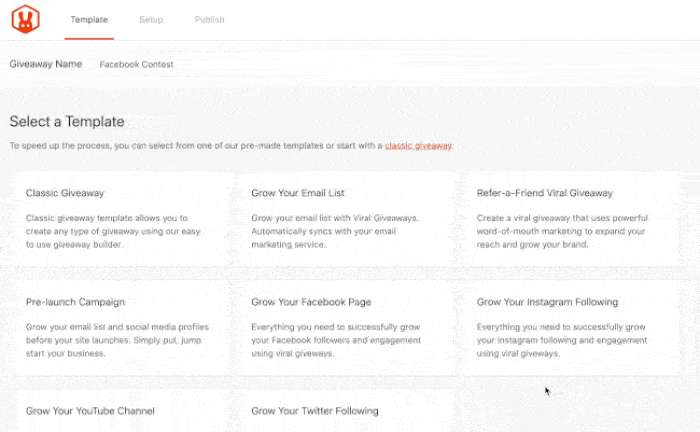Click the RafflePress rabbit logo icon
This screenshot has width=700, height=432.
(24, 19)
